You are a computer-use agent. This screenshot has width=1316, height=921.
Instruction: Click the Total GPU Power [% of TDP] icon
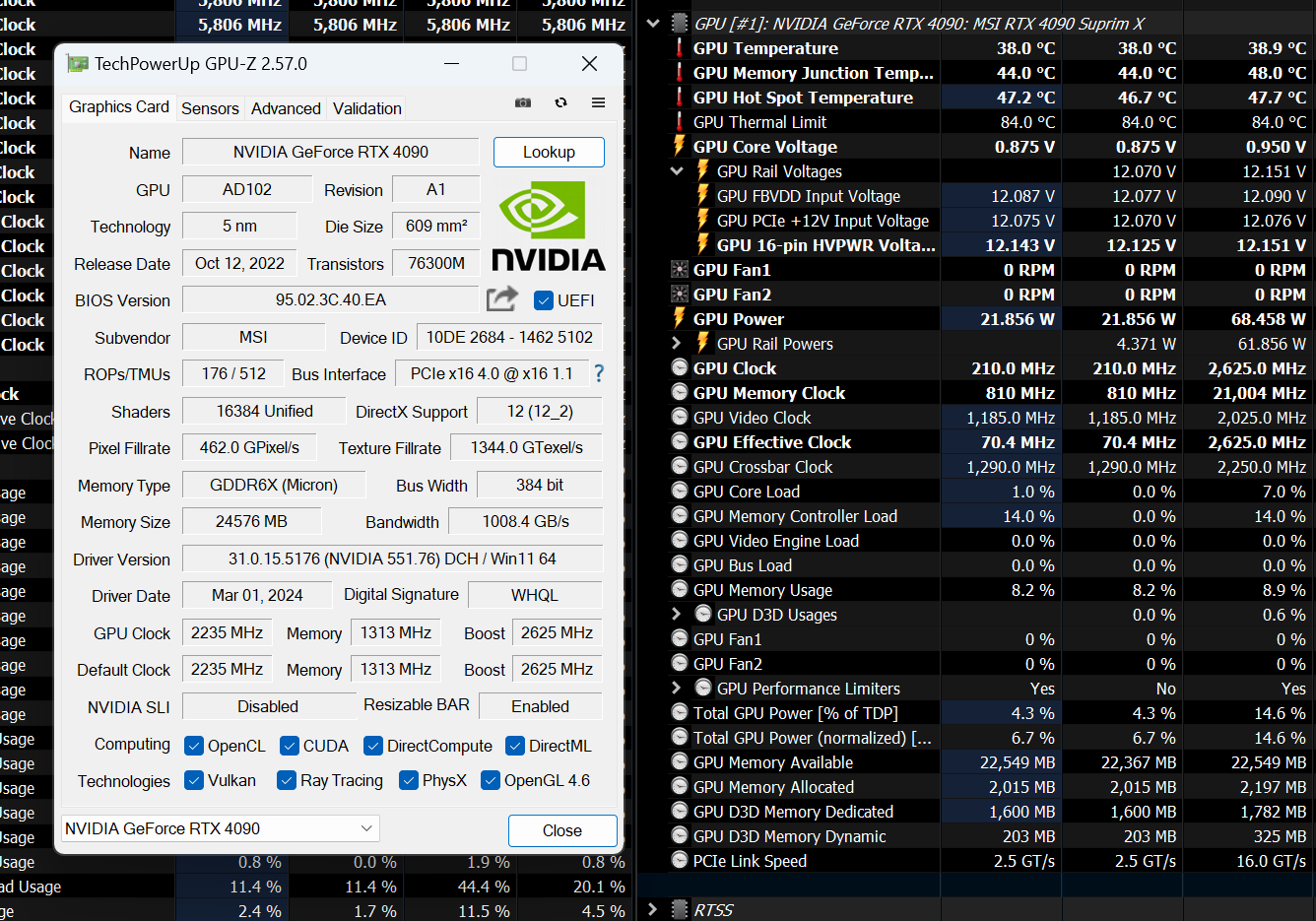[x=679, y=713]
